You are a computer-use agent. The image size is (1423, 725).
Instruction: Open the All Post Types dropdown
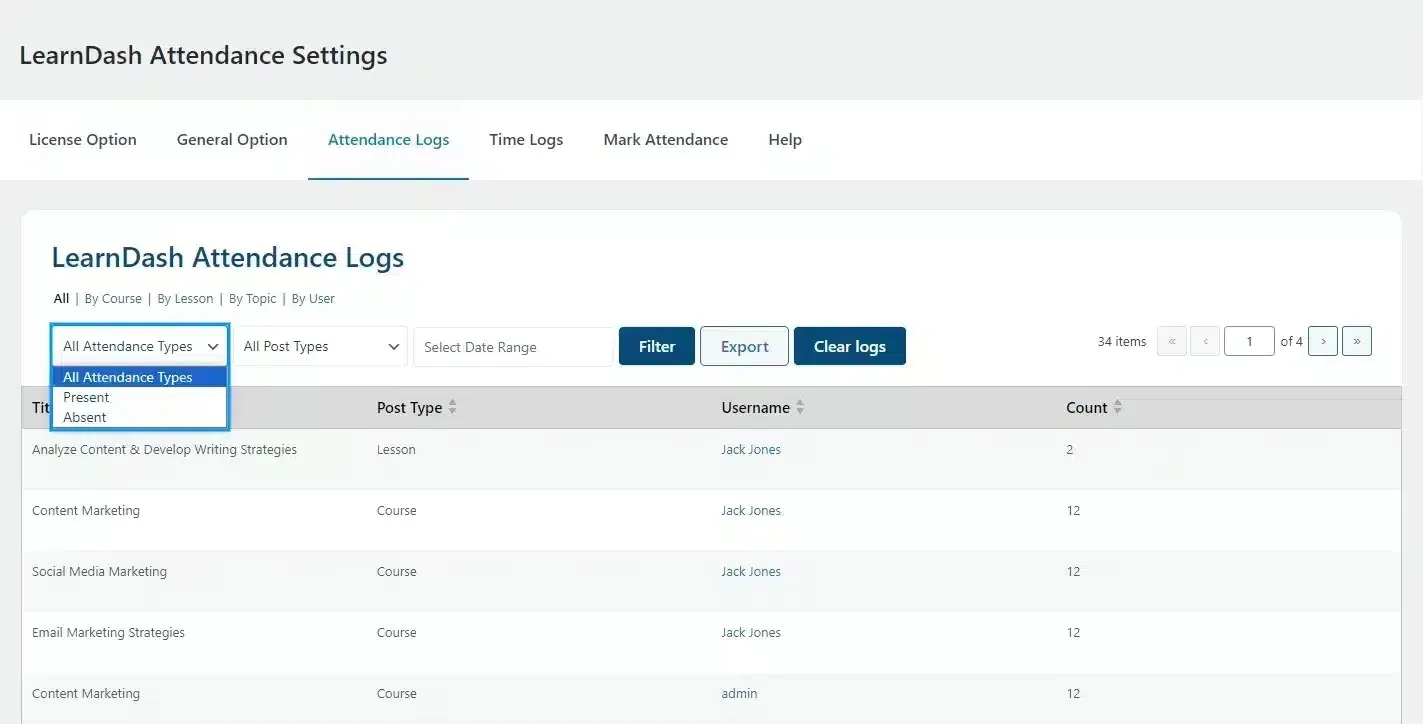[320, 346]
